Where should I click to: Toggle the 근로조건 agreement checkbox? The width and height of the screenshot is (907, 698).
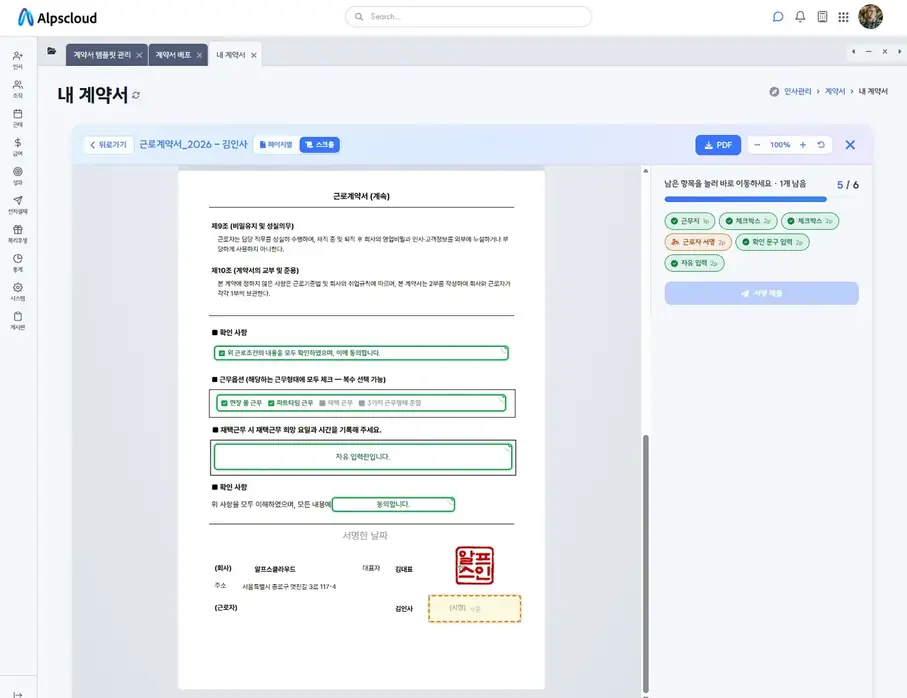[x=222, y=353]
